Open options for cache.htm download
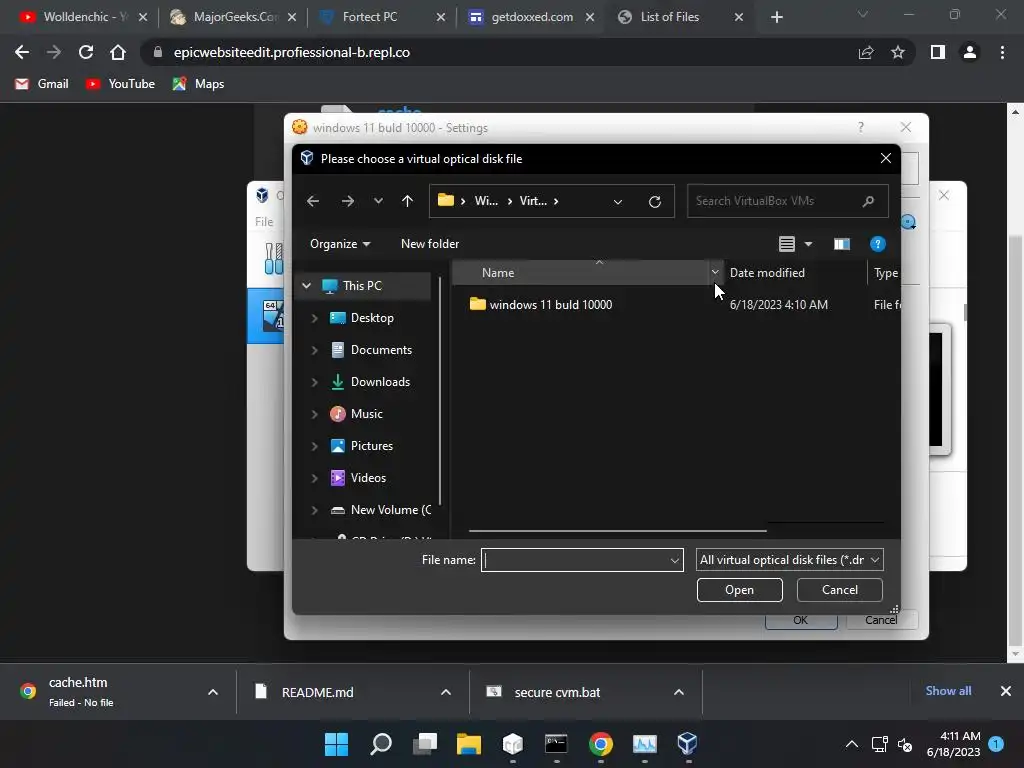Viewport: 1024px width, 768px height. 213,692
